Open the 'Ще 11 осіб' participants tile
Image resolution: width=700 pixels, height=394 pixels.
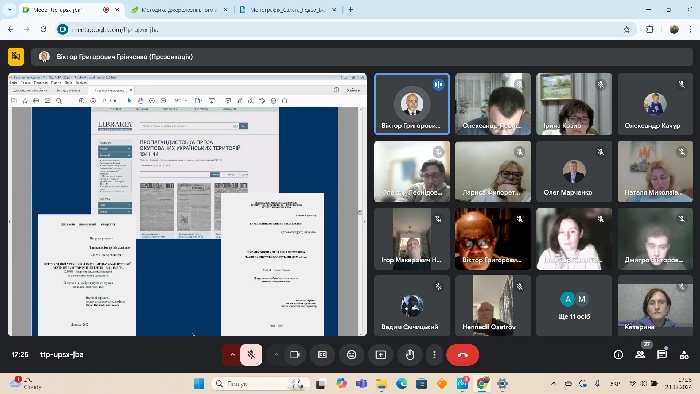coord(574,305)
